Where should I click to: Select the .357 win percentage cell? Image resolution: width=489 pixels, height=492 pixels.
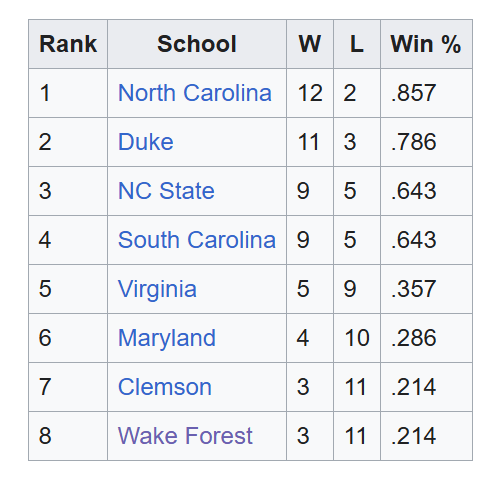[426, 289]
